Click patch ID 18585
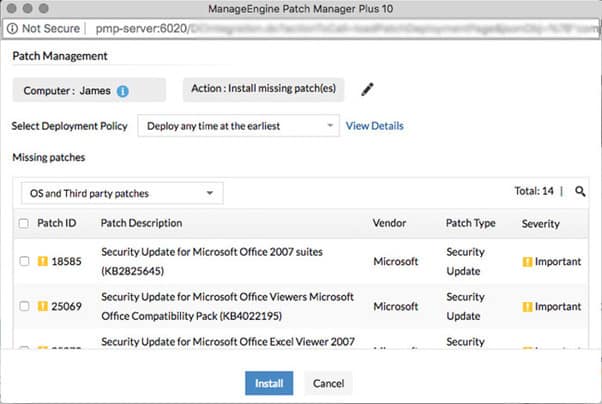This screenshot has height=404, width=602. tap(66, 262)
